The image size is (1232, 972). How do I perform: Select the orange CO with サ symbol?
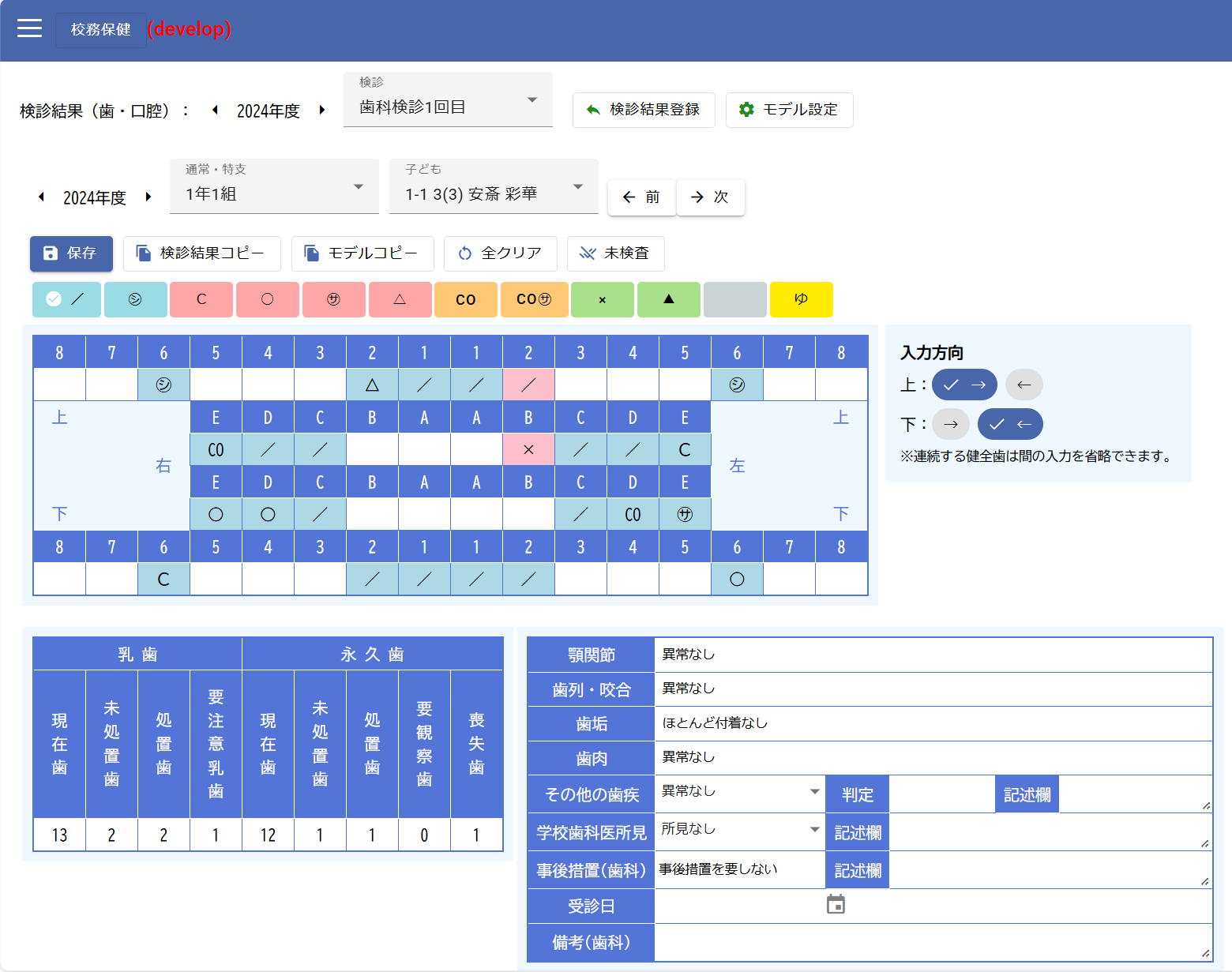[534, 299]
